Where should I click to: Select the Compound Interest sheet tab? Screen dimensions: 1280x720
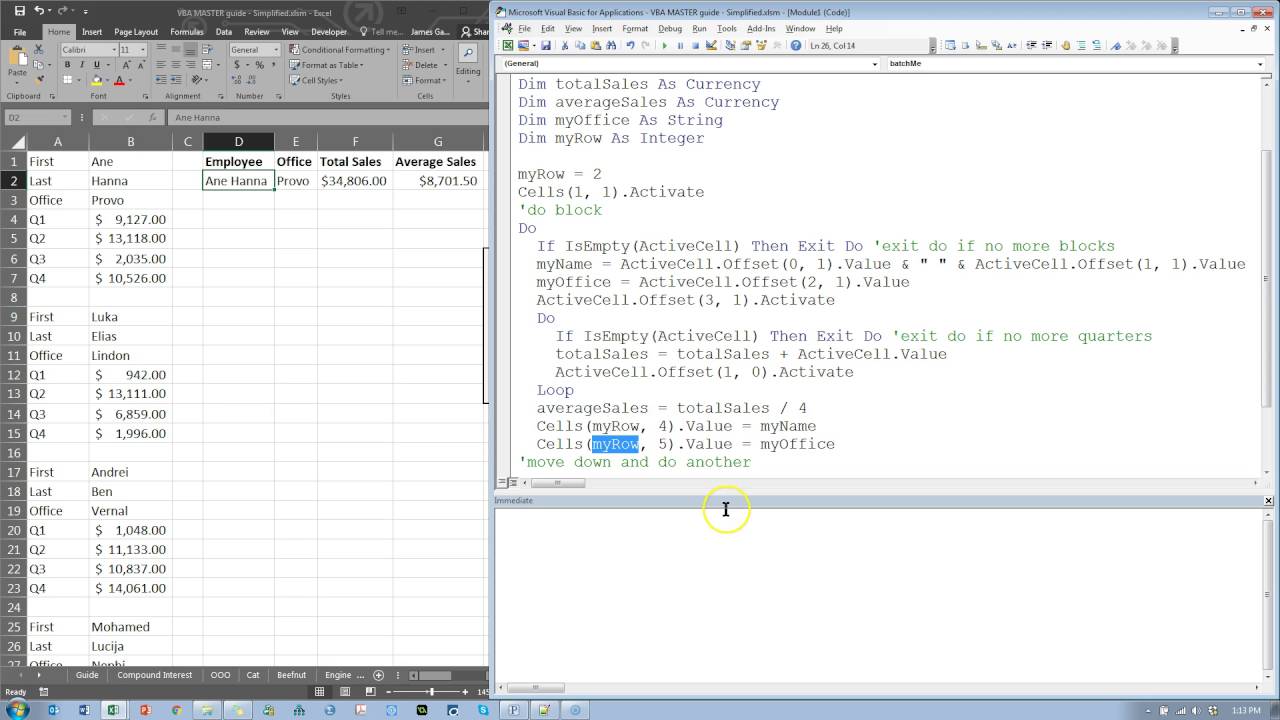coord(154,675)
